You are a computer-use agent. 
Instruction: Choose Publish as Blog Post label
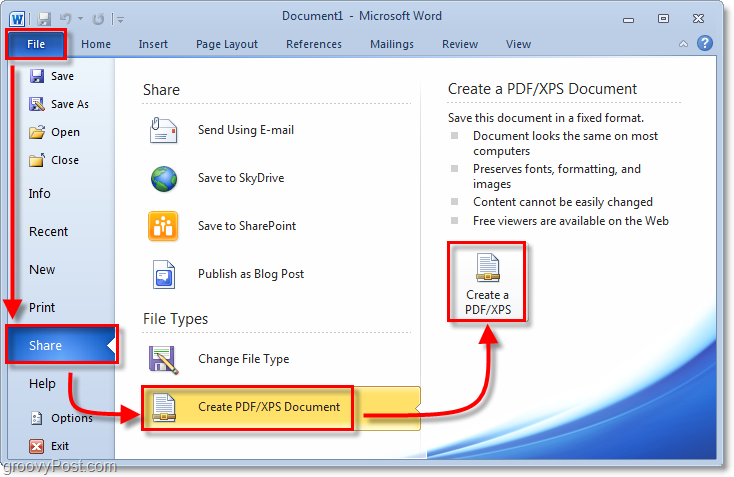pos(251,274)
